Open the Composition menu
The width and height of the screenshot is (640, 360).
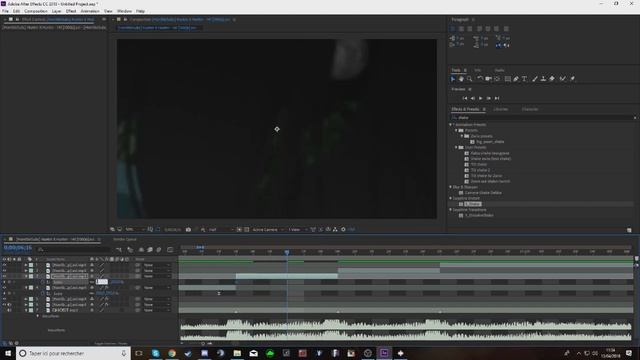36,11
